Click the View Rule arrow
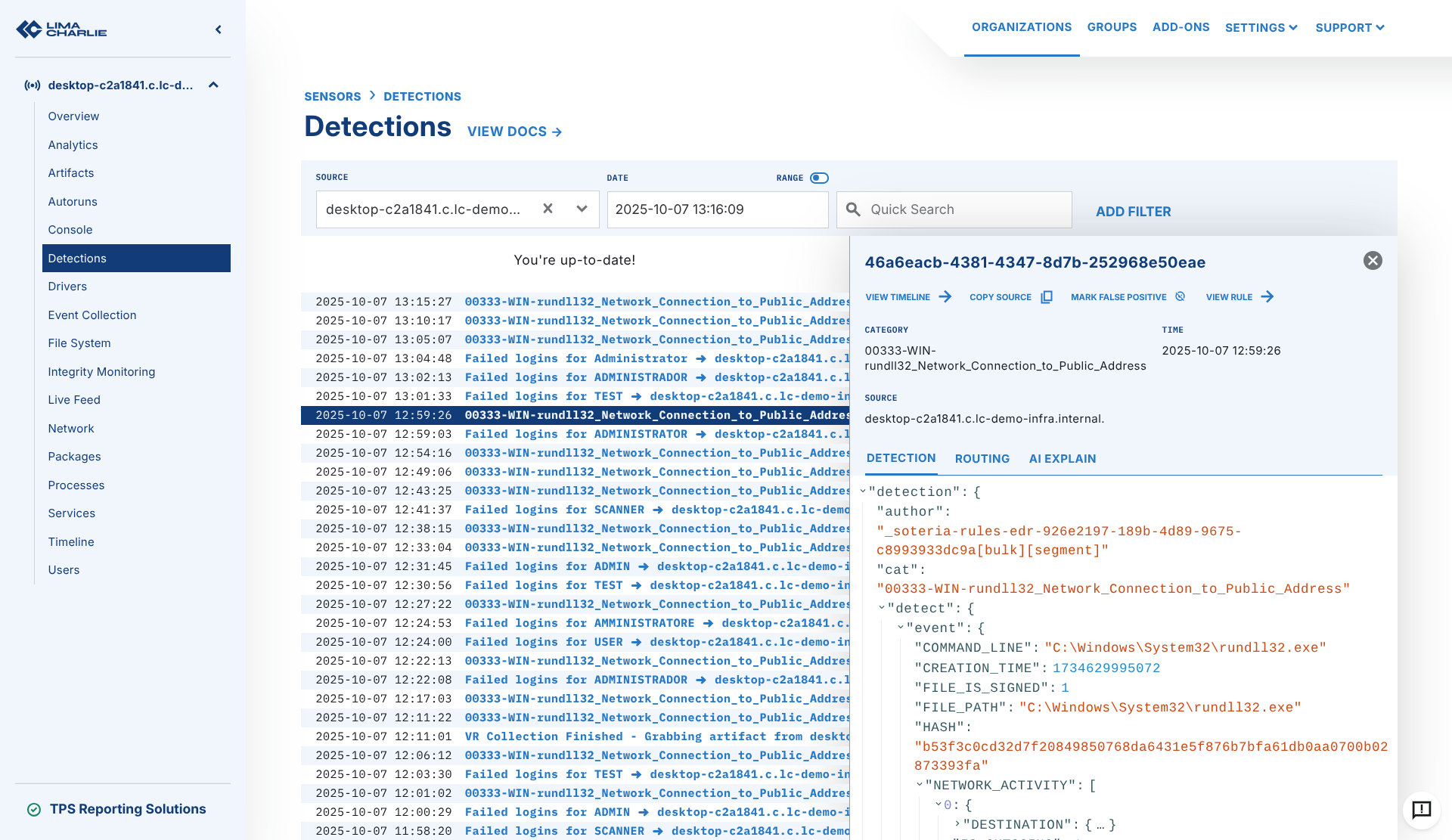The image size is (1452, 840). [1267, 296]
